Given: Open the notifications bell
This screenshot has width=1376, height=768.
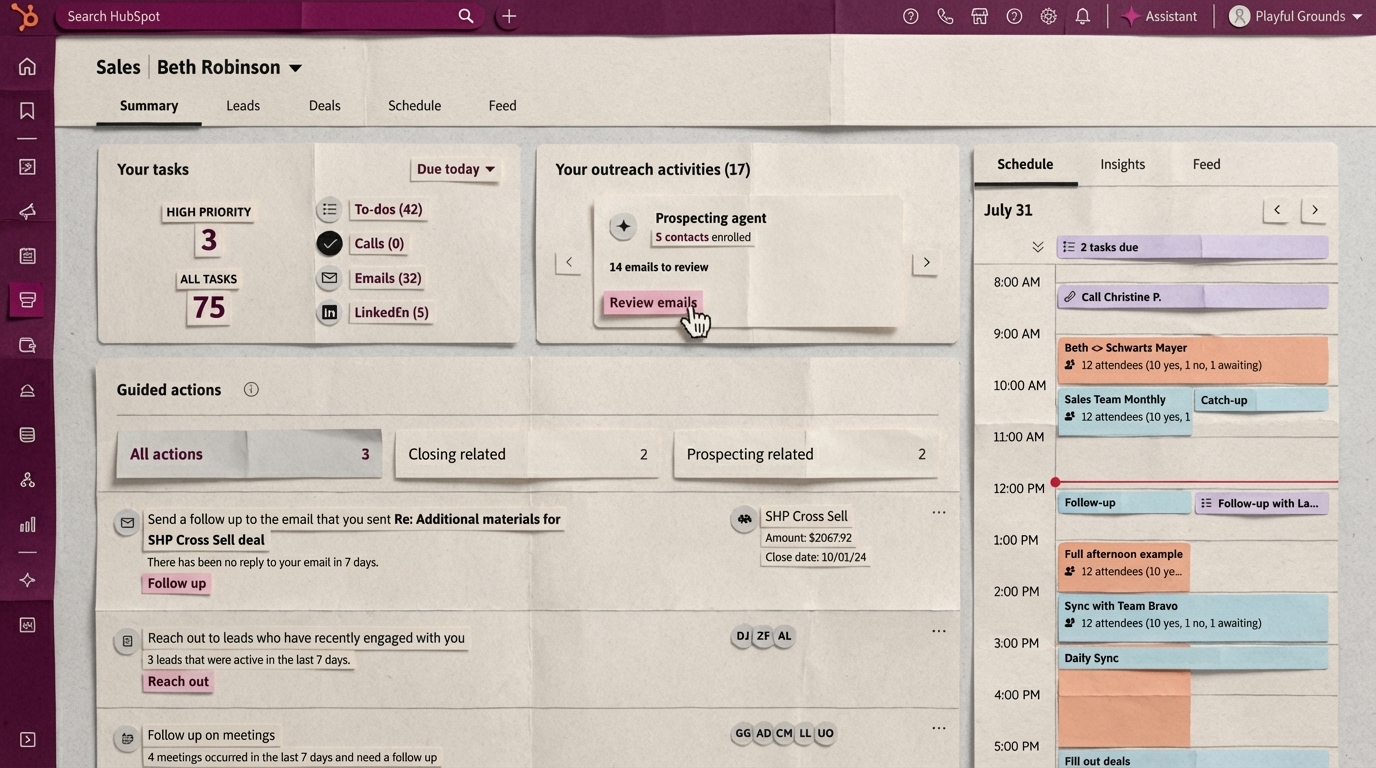Looking at the screenshot, I should click(x=1082, y=15).
